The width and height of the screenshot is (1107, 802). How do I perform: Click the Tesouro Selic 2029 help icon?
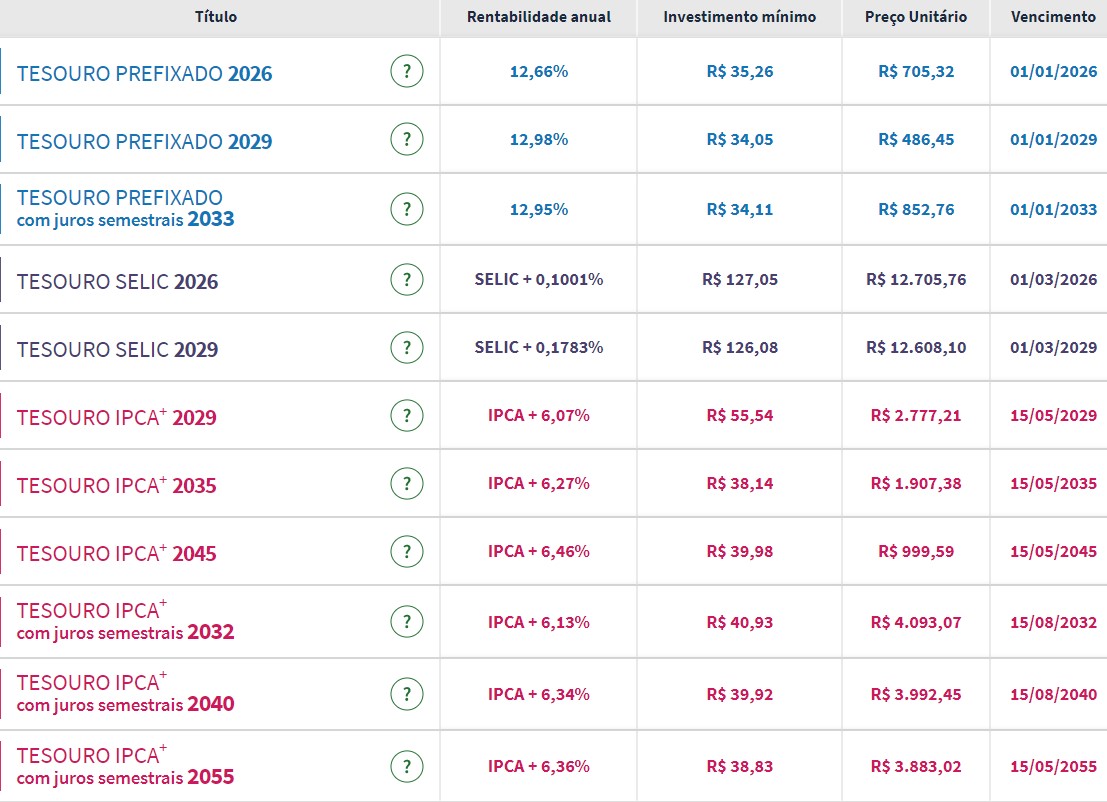[x=406, y=348]
